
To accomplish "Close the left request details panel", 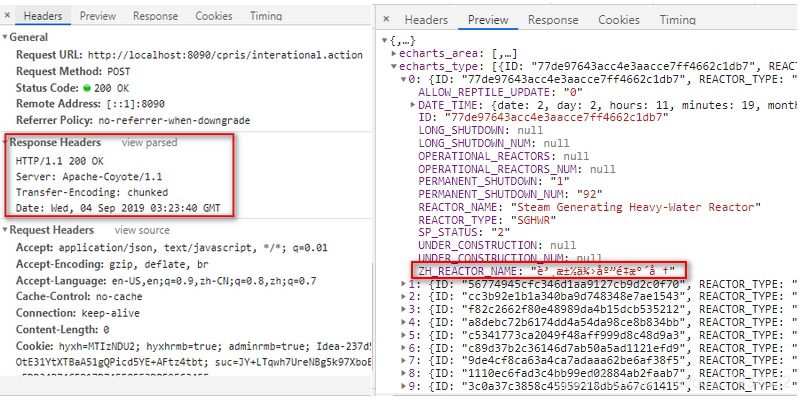I will (x=7, y=15).
